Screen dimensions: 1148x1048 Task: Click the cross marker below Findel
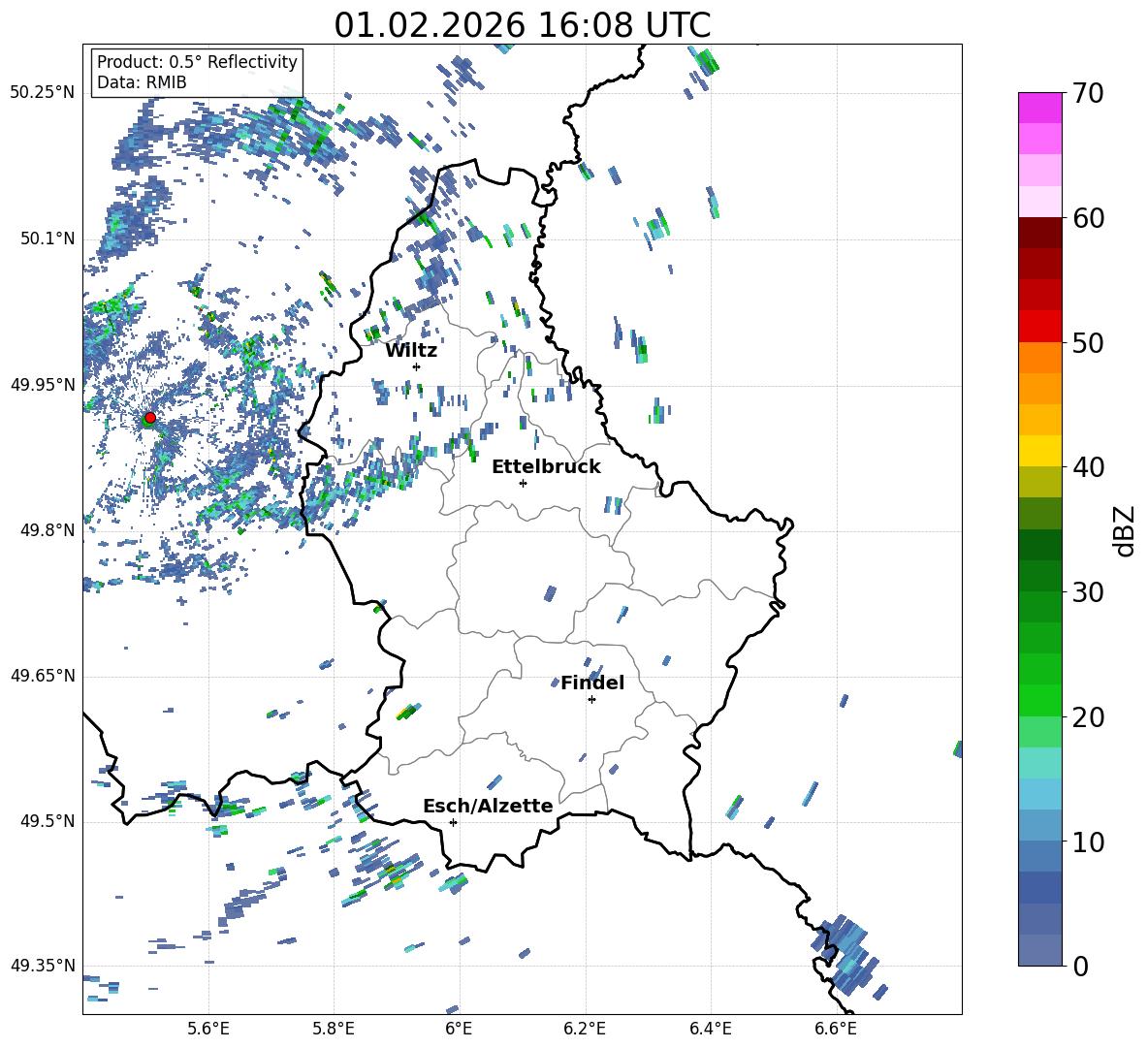pos(591,700)
